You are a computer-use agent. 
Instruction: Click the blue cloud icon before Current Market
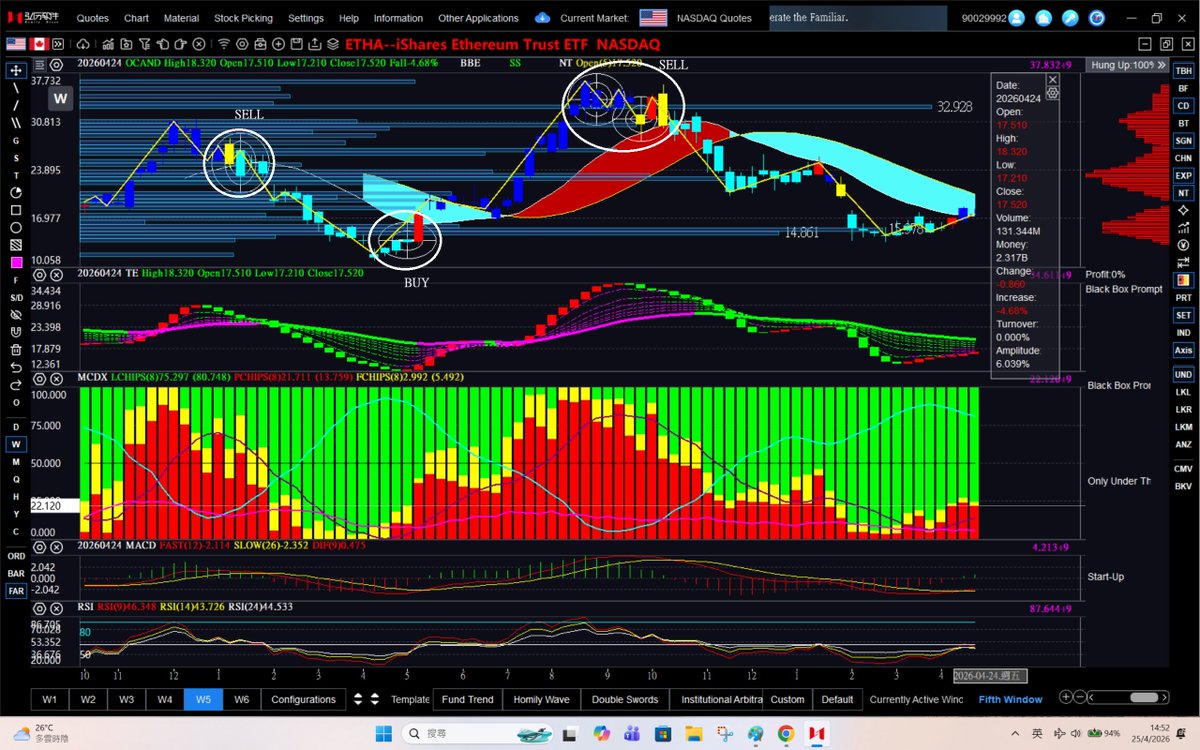coord(542,18)
